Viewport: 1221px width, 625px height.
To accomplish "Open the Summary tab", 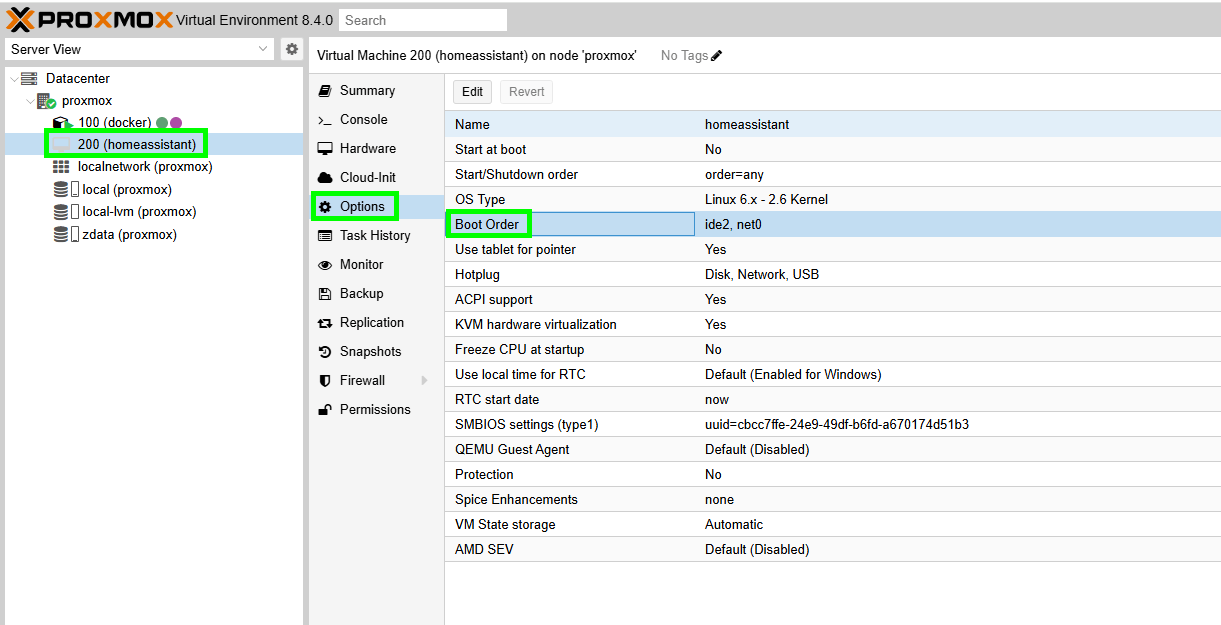I will coord(367,90).
